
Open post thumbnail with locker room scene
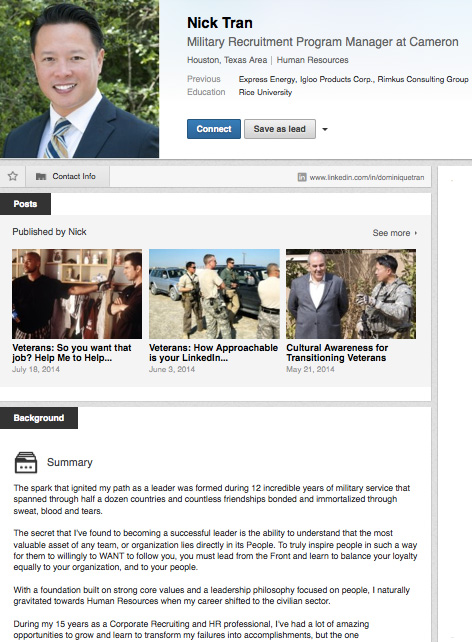click(x=77, y=294)
